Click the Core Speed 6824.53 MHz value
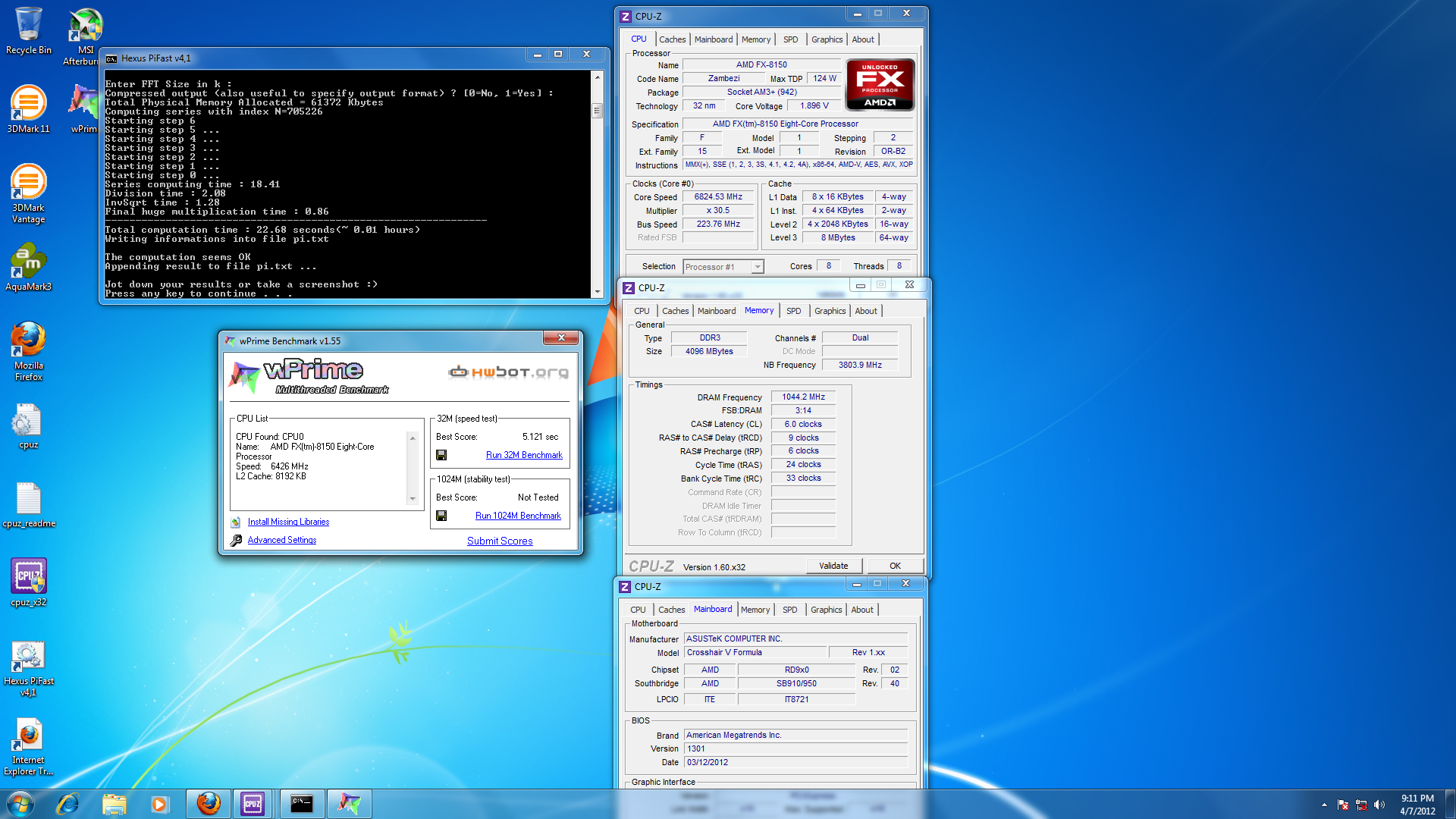Screen dimensions: 1456x819 point(718,197)
